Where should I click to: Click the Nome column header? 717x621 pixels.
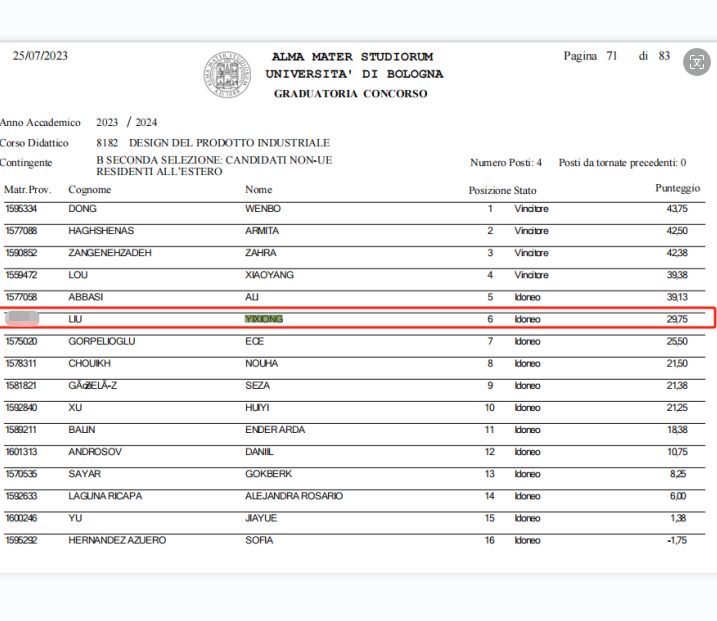[258, 190]
